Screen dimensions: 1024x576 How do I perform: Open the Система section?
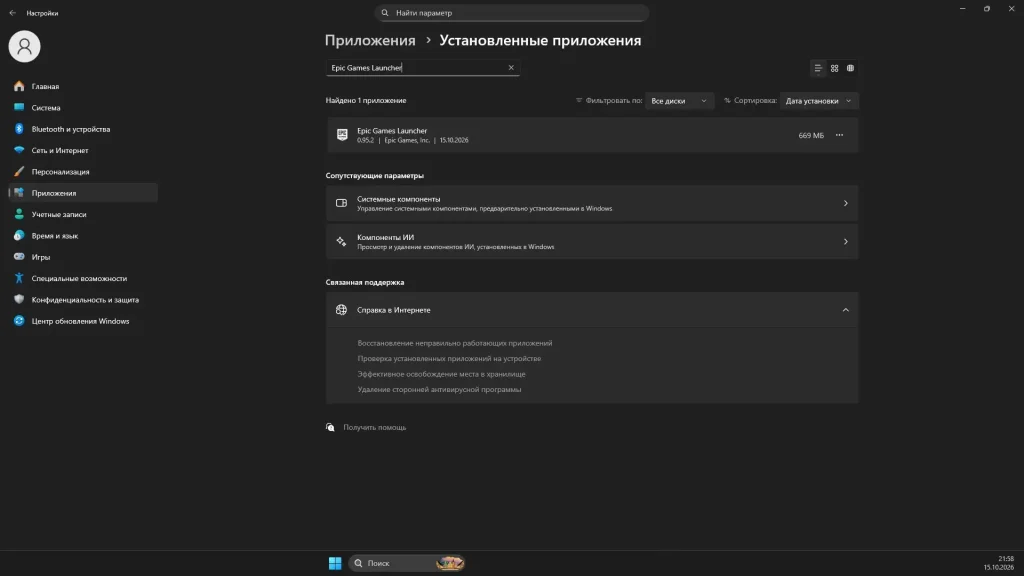pyautogui.click(x=83, y=108)
